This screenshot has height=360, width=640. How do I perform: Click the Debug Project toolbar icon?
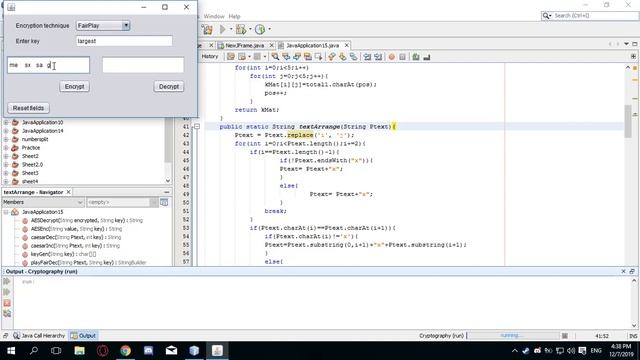(241, 29)
